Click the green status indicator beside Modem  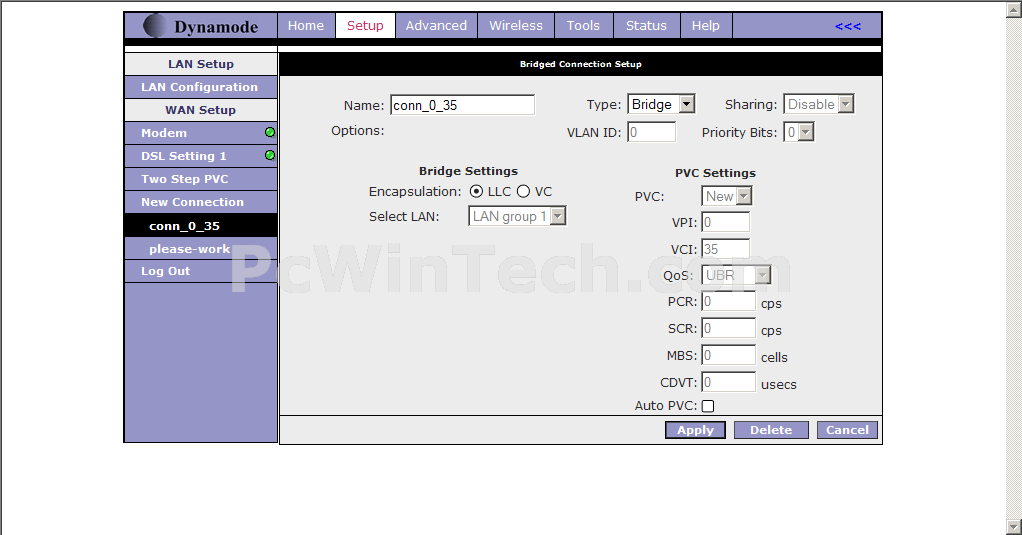(x=270, y=132)
